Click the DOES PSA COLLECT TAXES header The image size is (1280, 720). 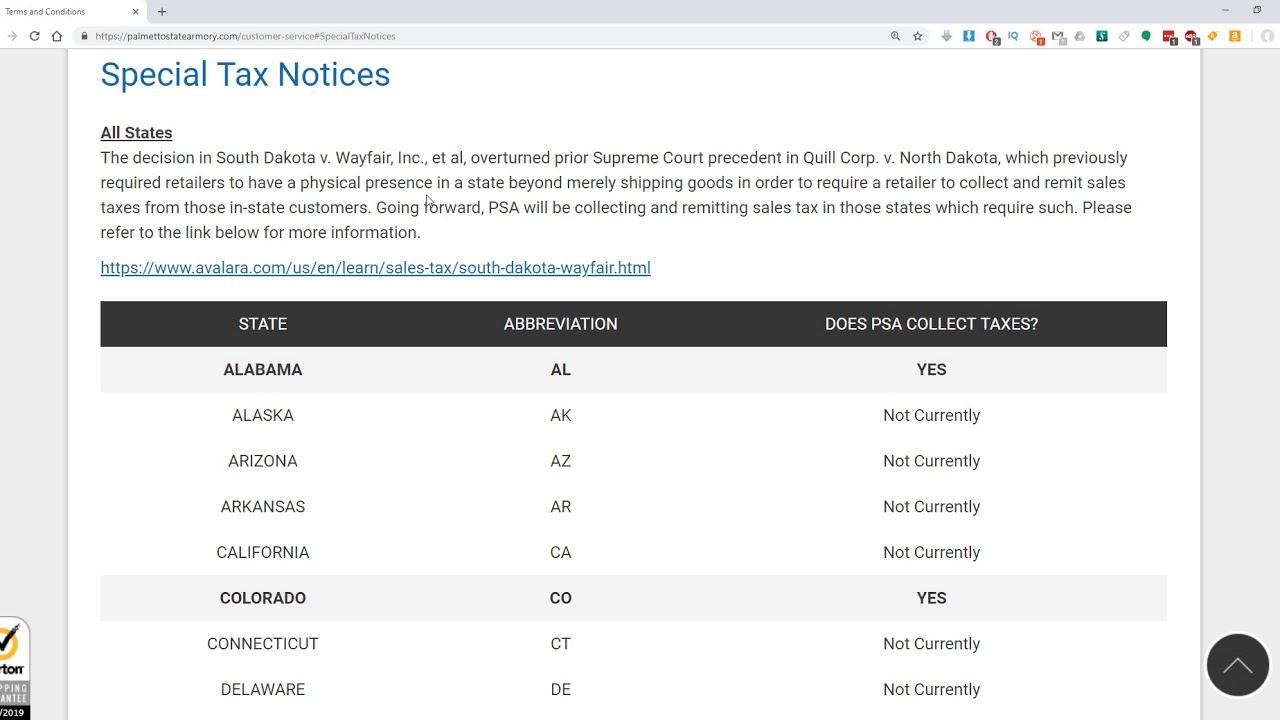pos(931,324)
